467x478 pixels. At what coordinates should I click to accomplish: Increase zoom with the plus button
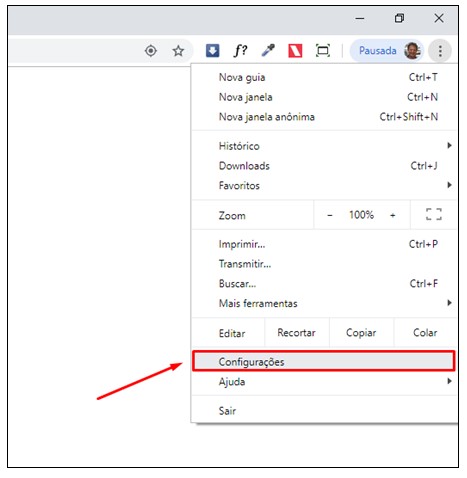[x=393, y=215]
